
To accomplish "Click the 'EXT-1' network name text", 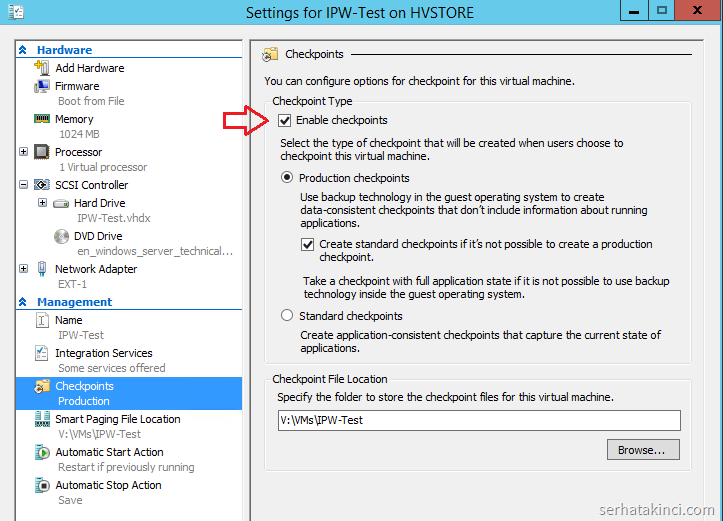I will point(72,284).
